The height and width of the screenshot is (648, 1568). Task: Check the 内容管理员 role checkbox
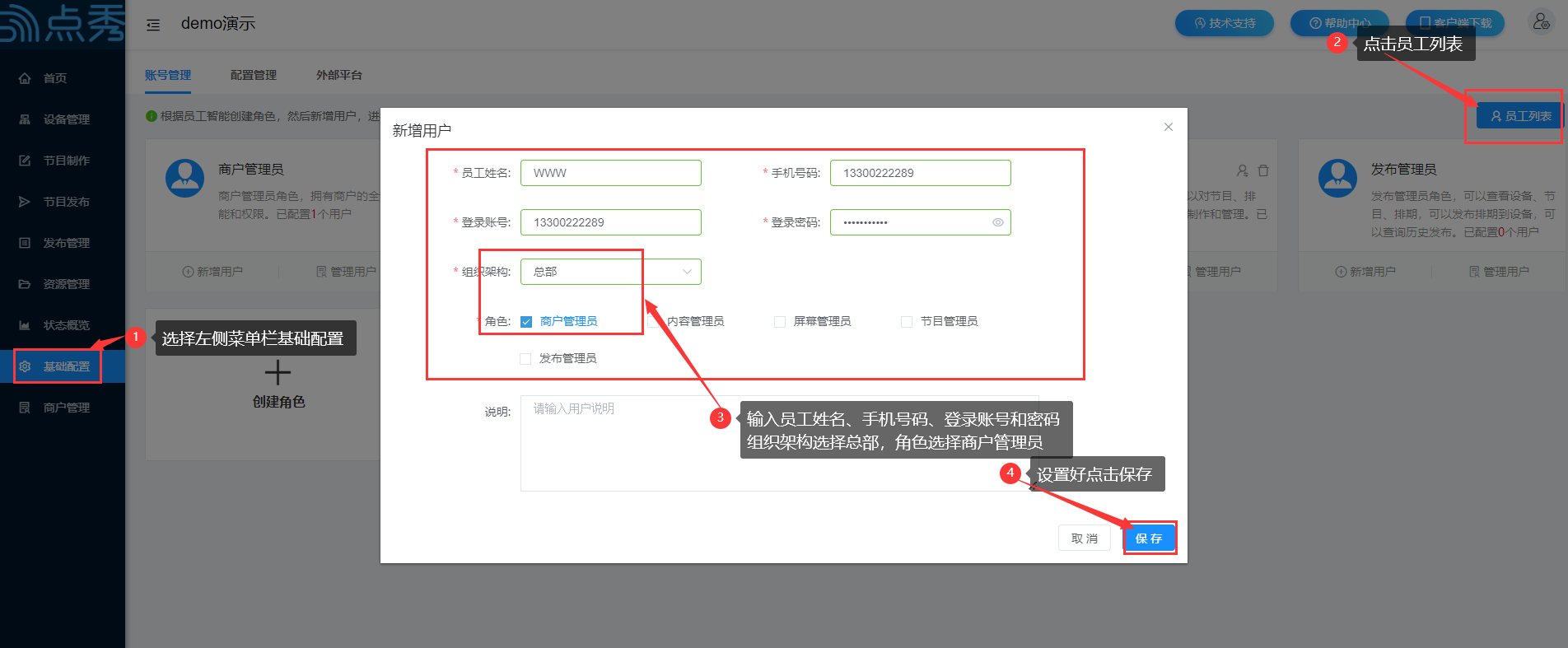pyautogui.click(x=653, y=322)
